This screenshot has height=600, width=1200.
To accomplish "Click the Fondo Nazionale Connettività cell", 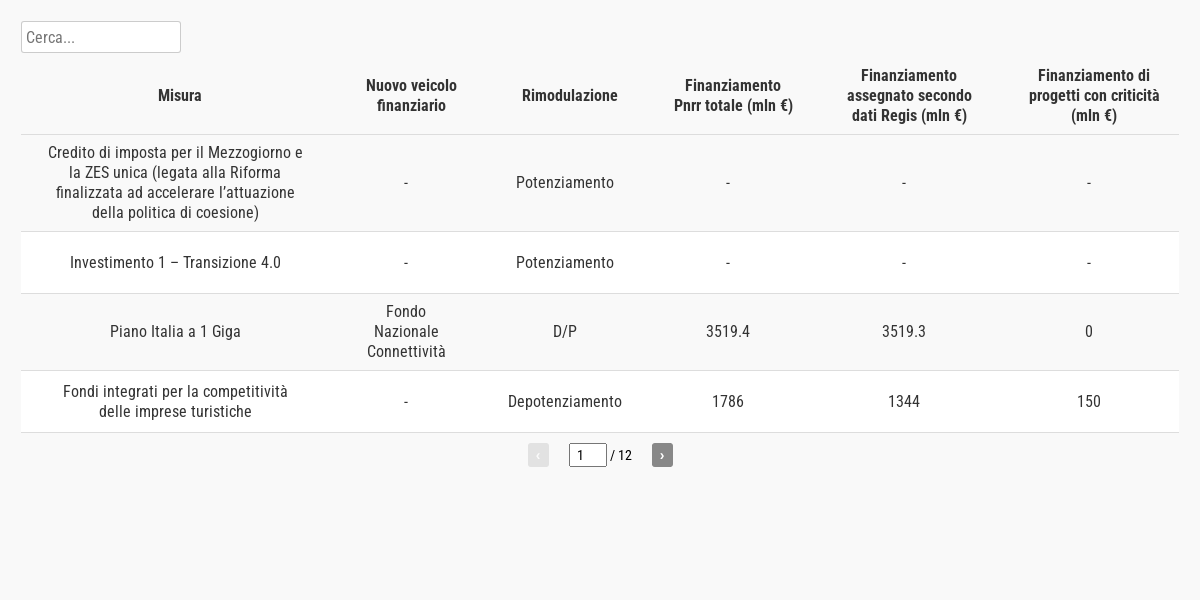I will [x=406, y=332].
